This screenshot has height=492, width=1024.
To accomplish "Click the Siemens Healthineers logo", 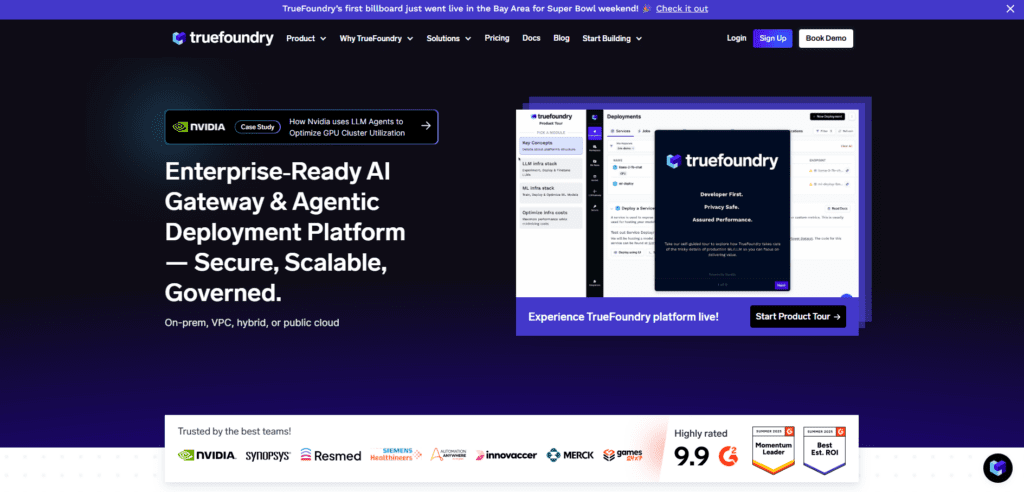I will pyautogui.click(x=396, y=454).
